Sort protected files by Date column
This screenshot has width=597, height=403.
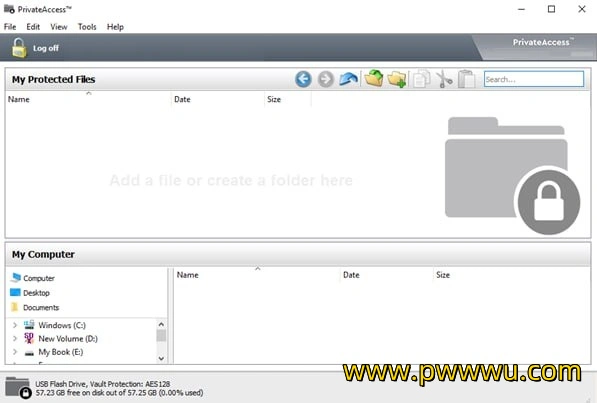click(x=218, y=99)
